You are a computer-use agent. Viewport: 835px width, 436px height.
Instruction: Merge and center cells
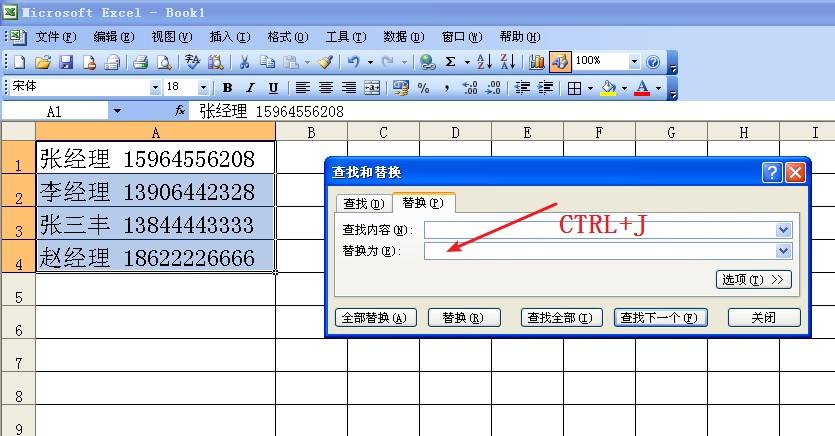pyautogui.click(x=372, y=88)
